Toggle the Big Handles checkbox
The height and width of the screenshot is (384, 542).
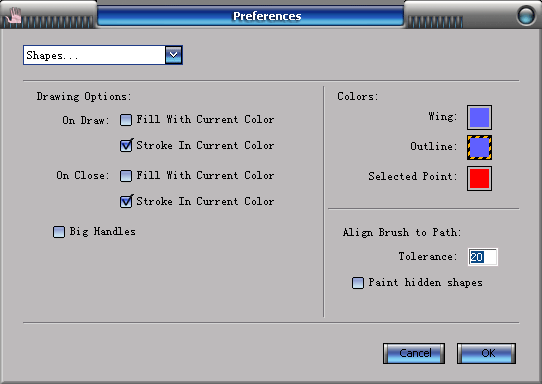click(x=59, y=232)
